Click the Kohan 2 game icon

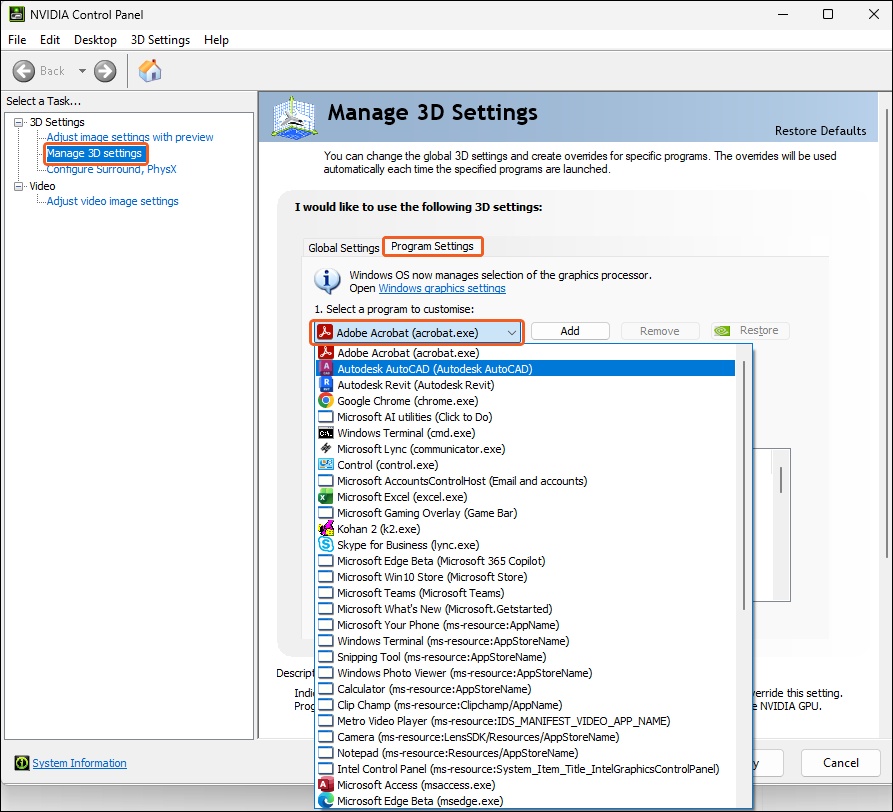pos(326,528)
